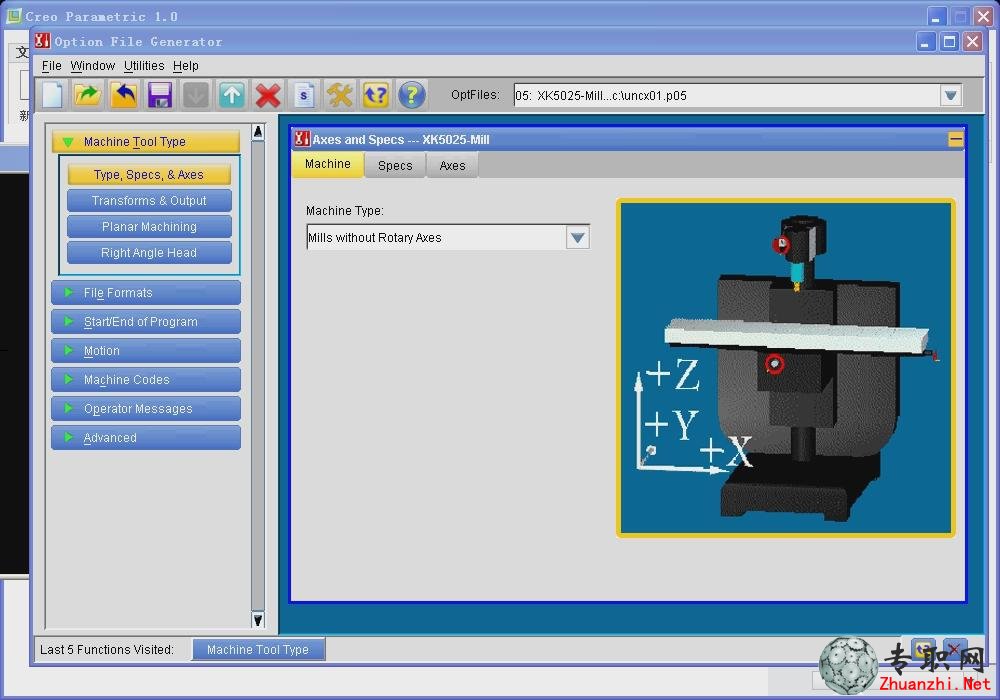Viewport: 1000px width, 700px height.
Task: Open the Help menu
Action: [x=186, y=66]
